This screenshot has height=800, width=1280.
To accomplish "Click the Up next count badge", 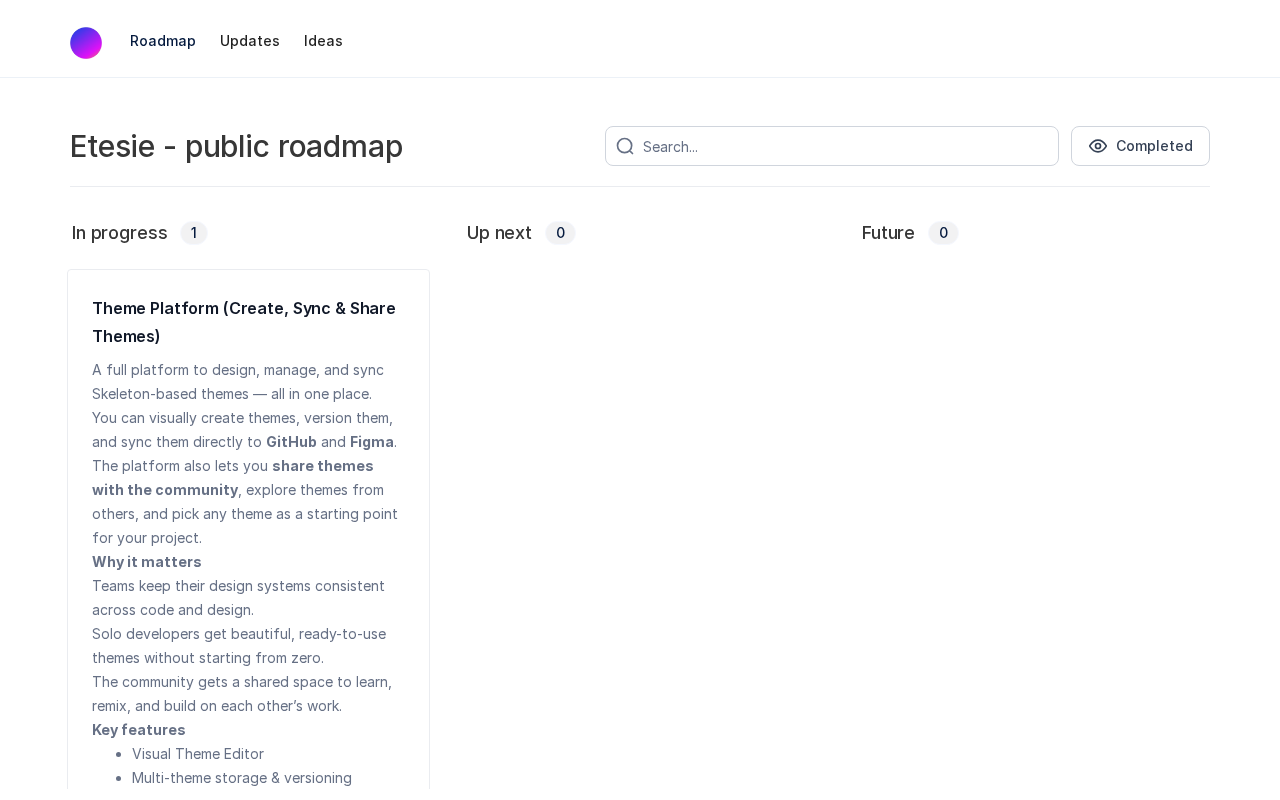I will tap(560, 233).
